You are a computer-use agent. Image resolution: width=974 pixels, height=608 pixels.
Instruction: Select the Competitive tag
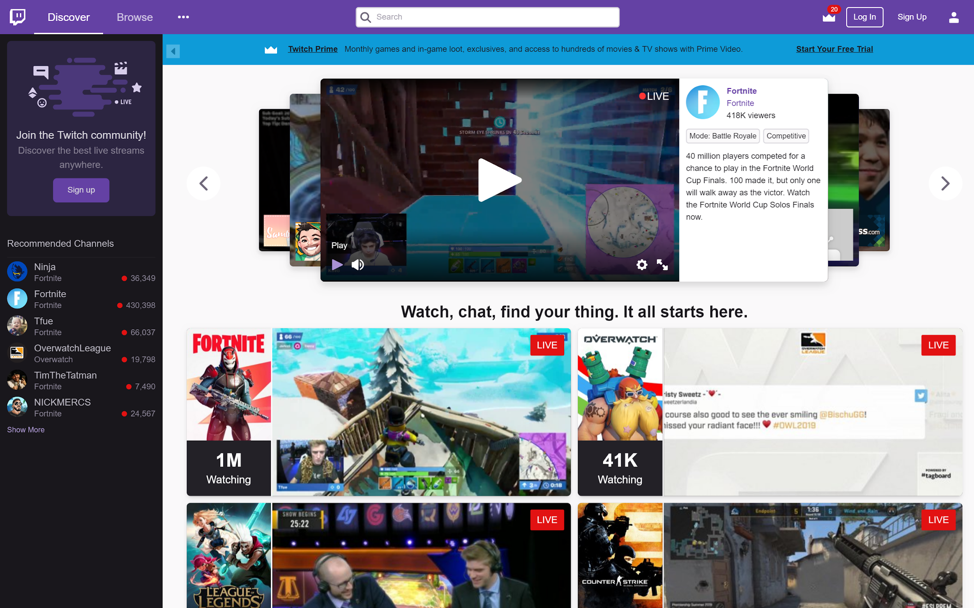(786, 136)
